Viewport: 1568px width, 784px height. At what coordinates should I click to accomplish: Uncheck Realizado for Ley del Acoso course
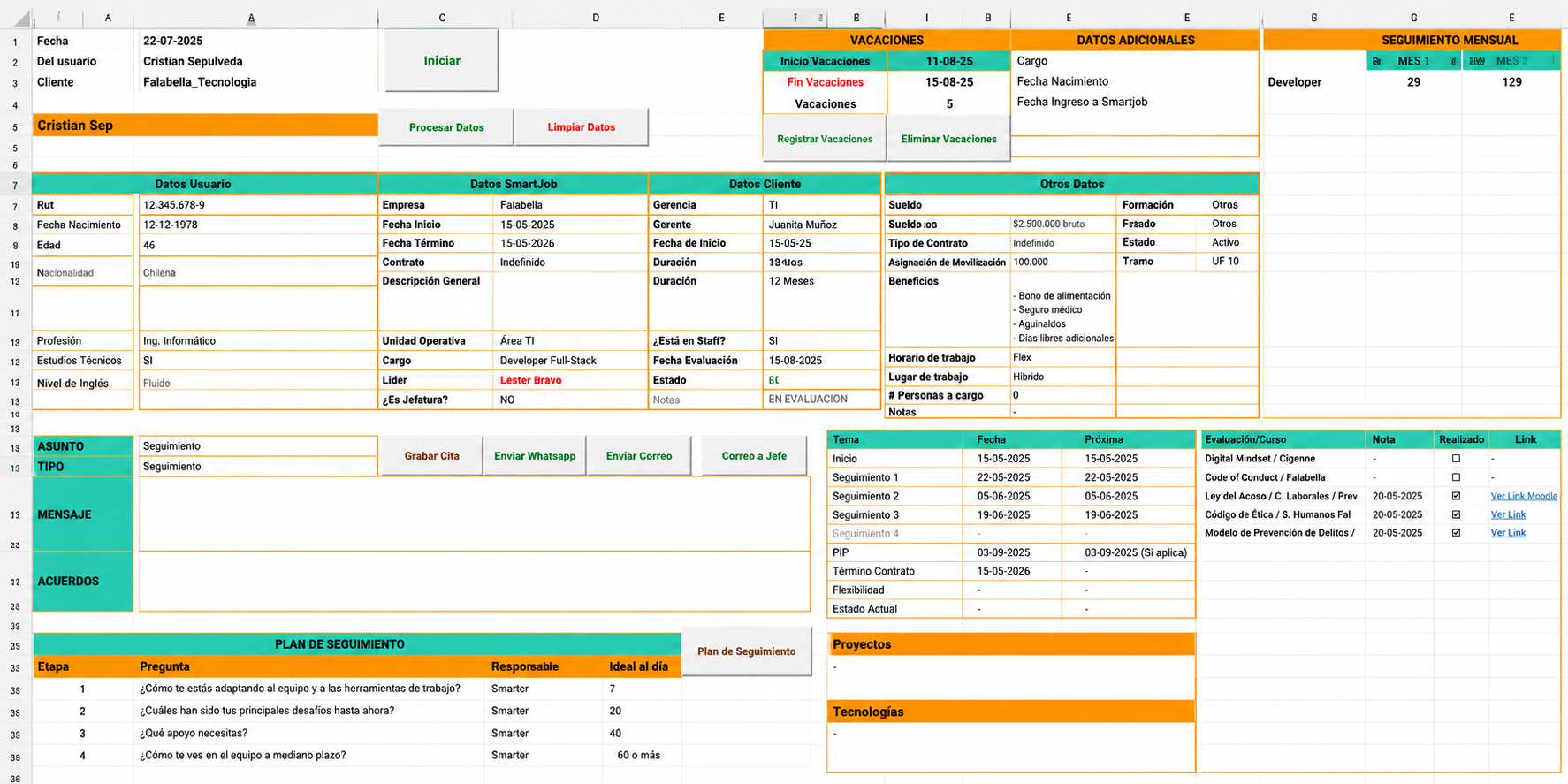click(1456, 496)
